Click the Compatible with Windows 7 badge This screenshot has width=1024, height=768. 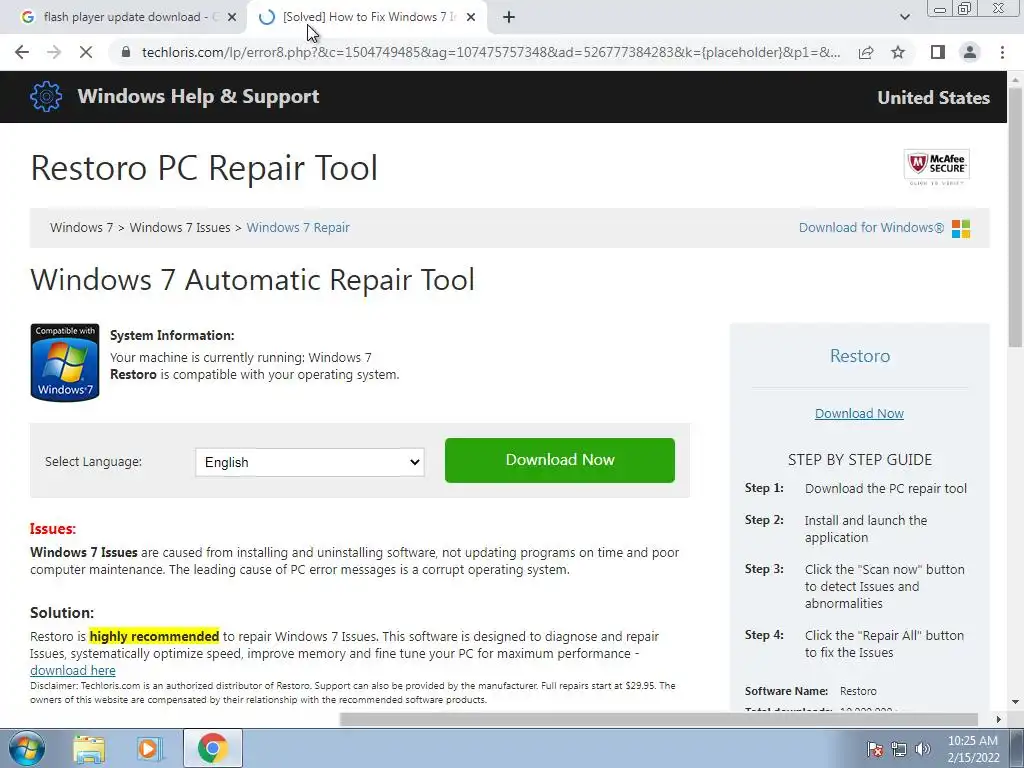[65, 362]
